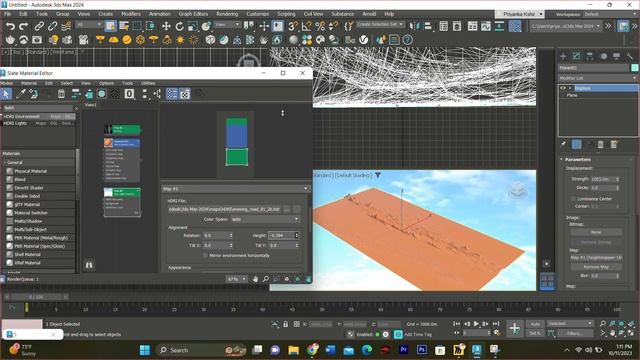
Task: Open Select by Name list
Action: [x=124, y=27]
